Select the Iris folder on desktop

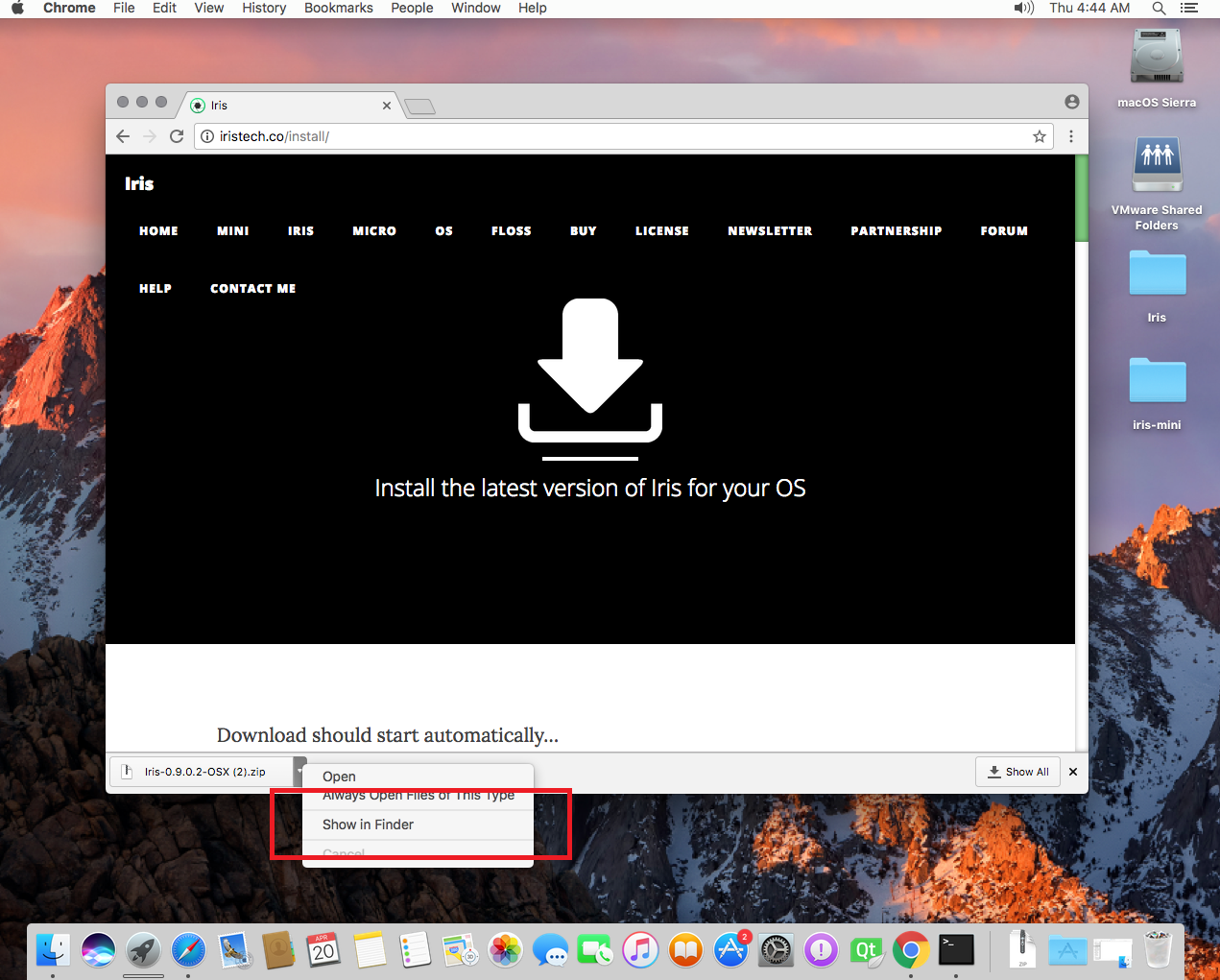(1157, 285)
